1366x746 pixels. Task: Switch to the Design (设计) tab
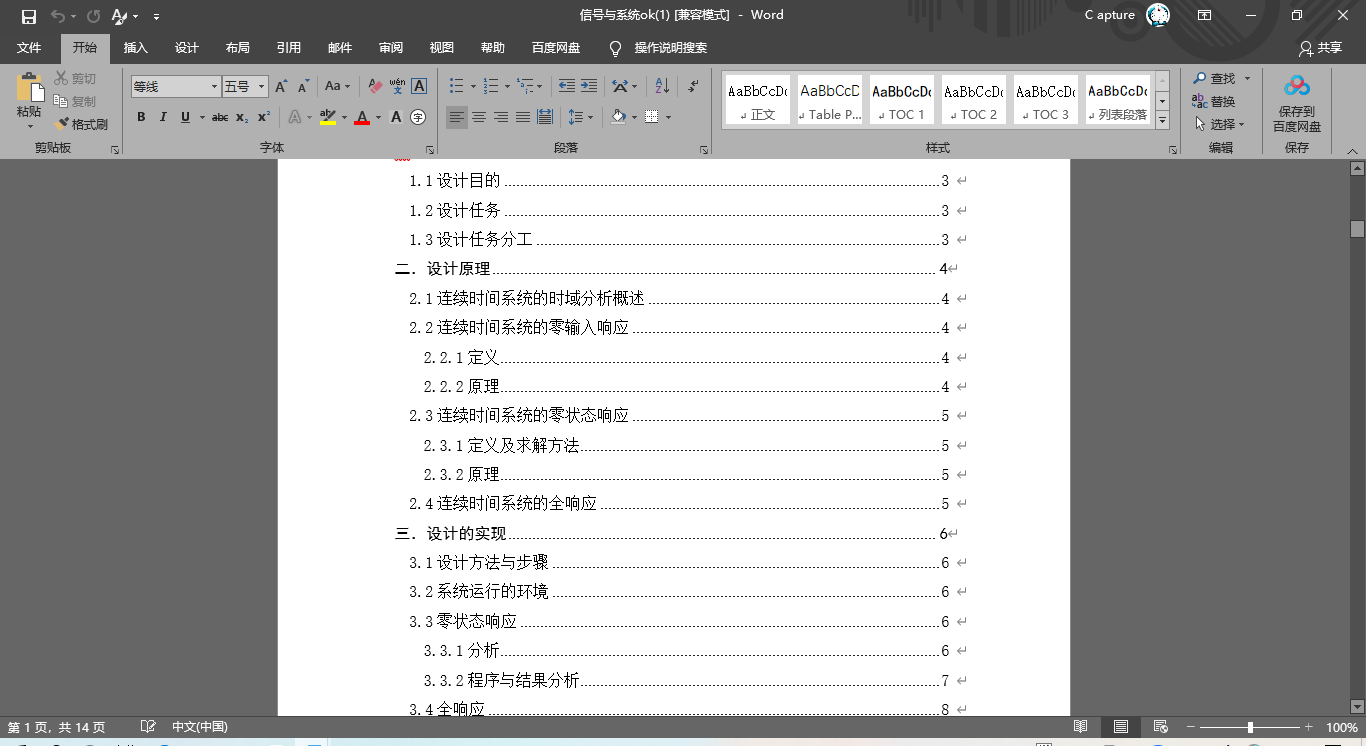[x=187, y=48]
